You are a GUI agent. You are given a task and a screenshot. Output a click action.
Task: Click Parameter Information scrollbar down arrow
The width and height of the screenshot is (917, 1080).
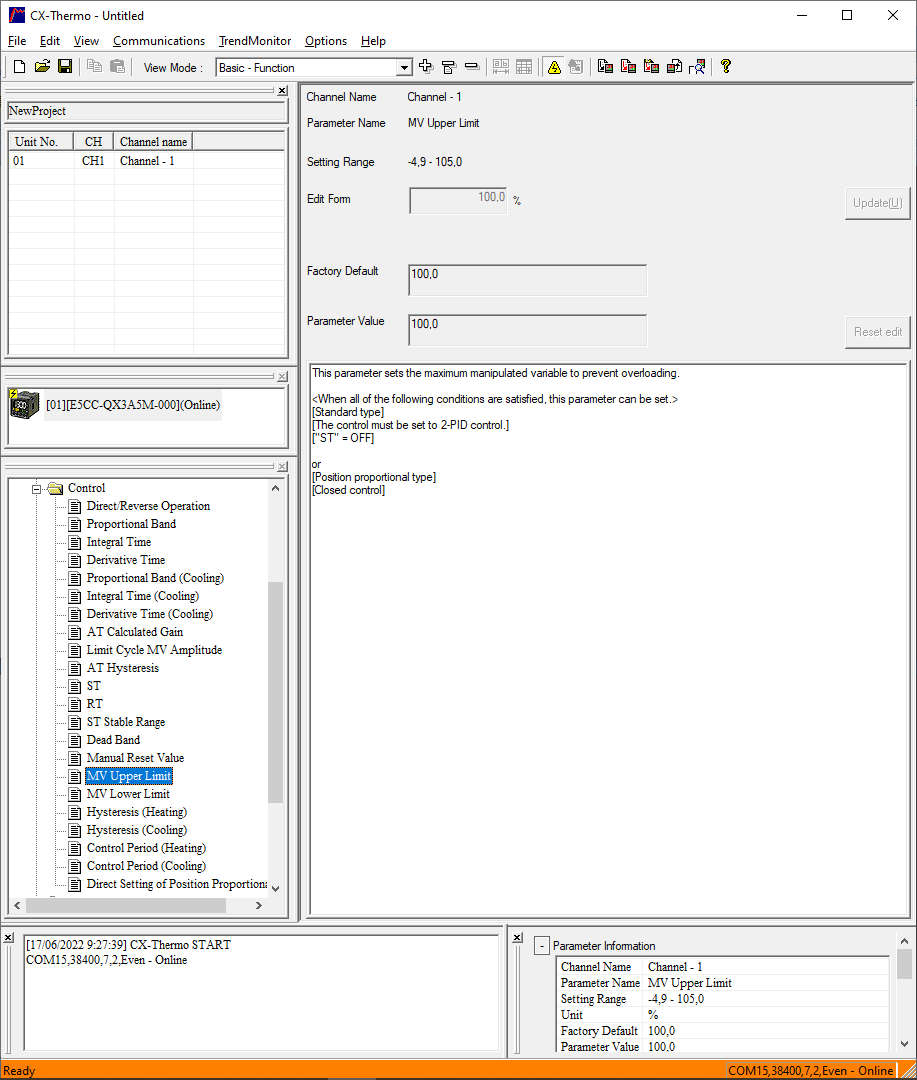905,1044
